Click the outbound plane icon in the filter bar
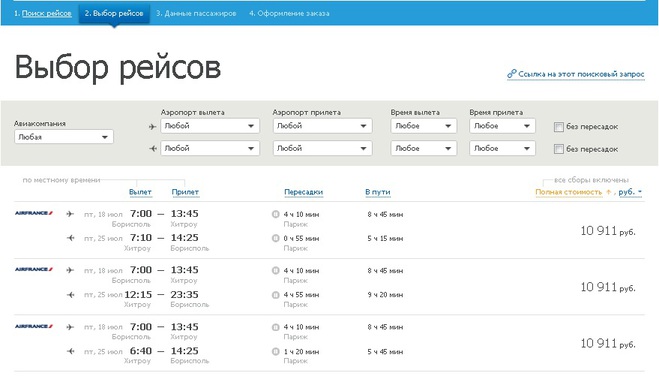The image size is (659, 376). click(153, 126)
